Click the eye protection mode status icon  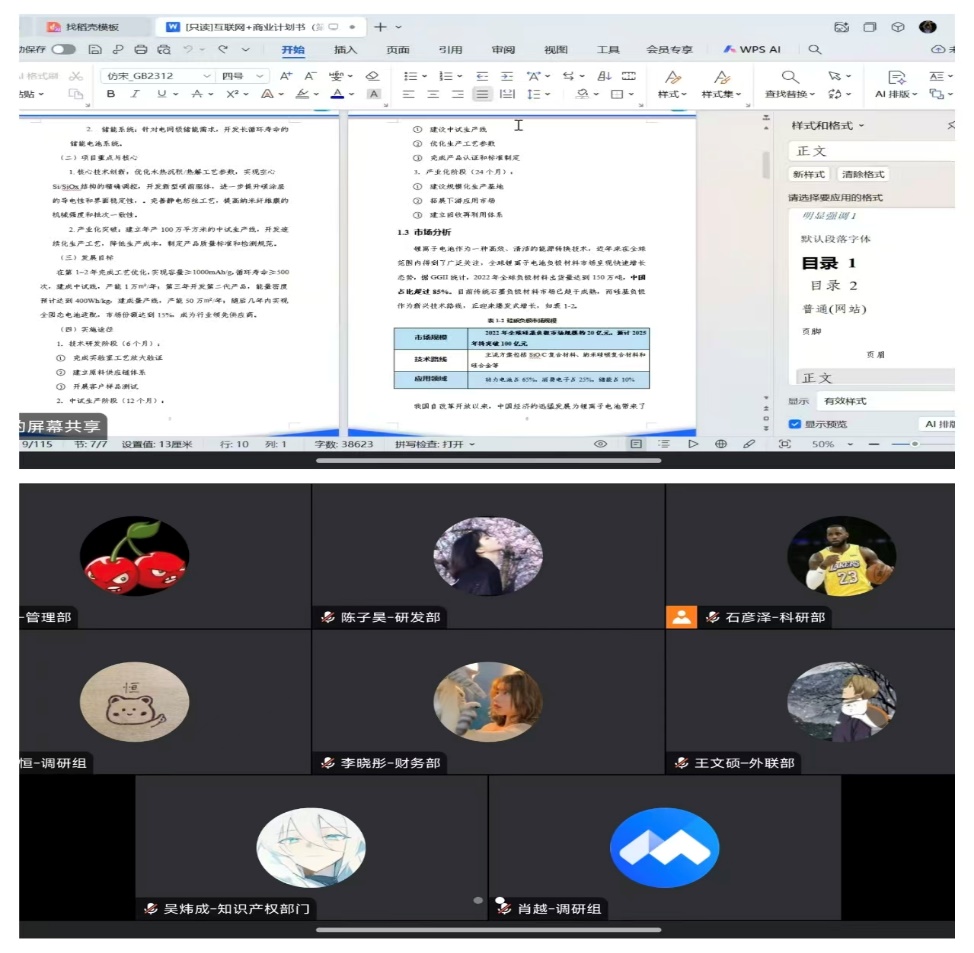[x=601, y=444]
